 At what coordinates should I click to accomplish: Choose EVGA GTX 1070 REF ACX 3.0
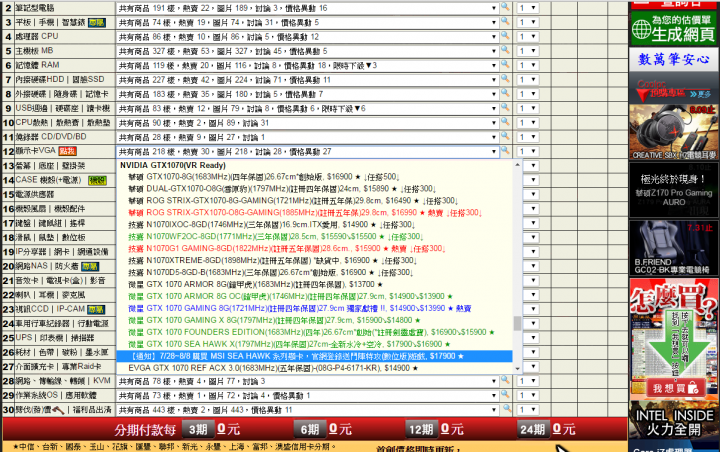(314, 368)
